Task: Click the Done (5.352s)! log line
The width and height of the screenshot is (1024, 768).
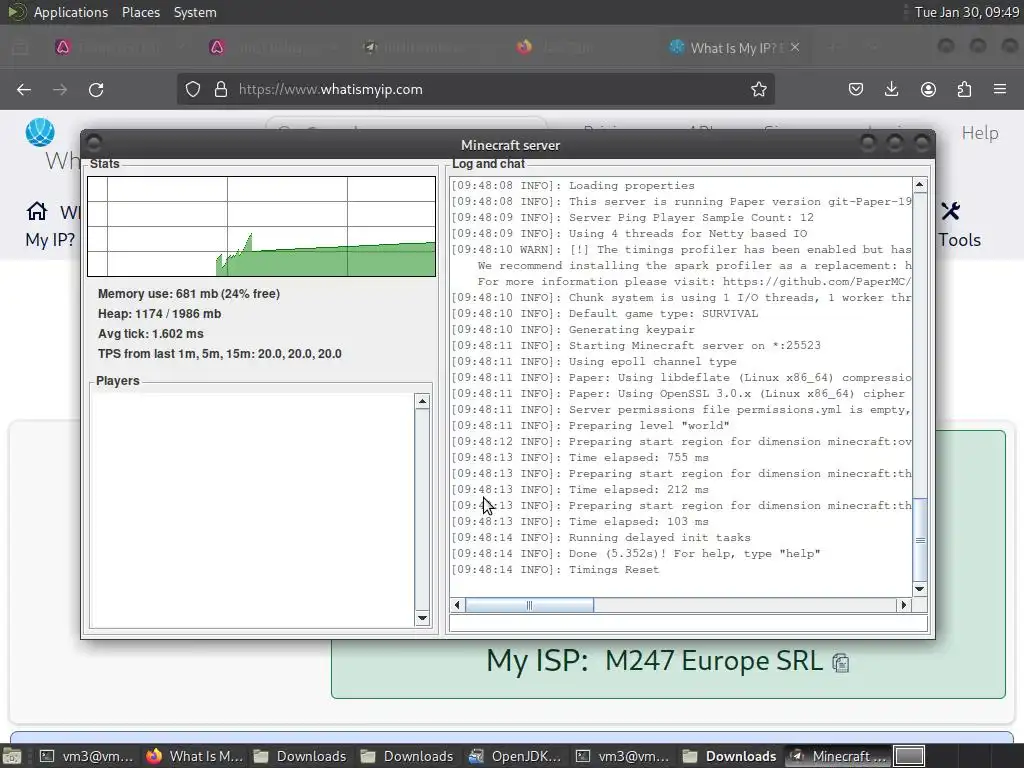Action: [x=635, y=554]
